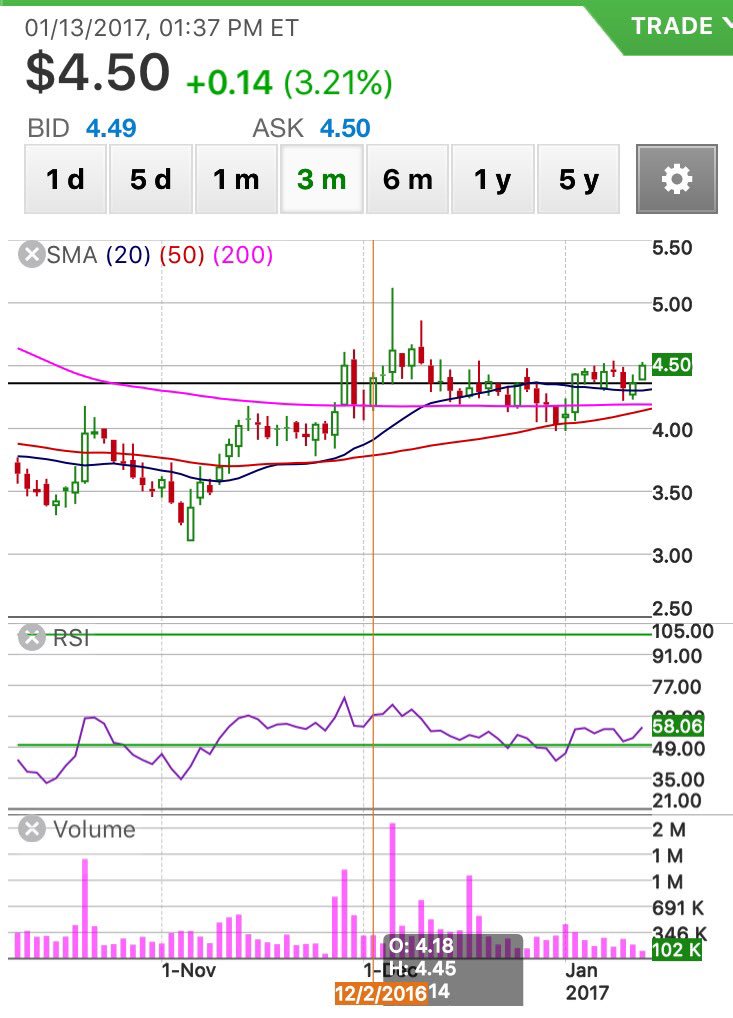Click the 105.00 RSI axis label

click(683, 631)
